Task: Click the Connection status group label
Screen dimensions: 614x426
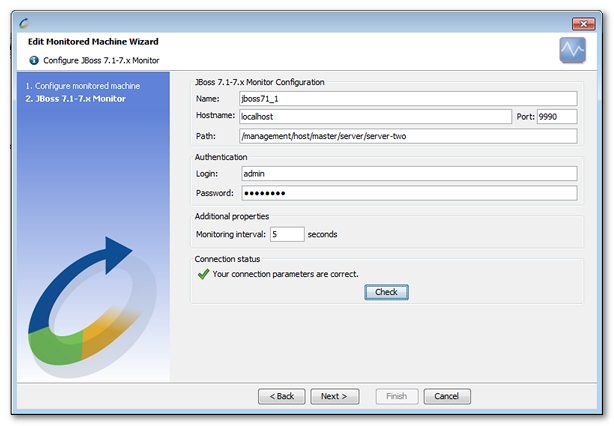Action: 228,259
